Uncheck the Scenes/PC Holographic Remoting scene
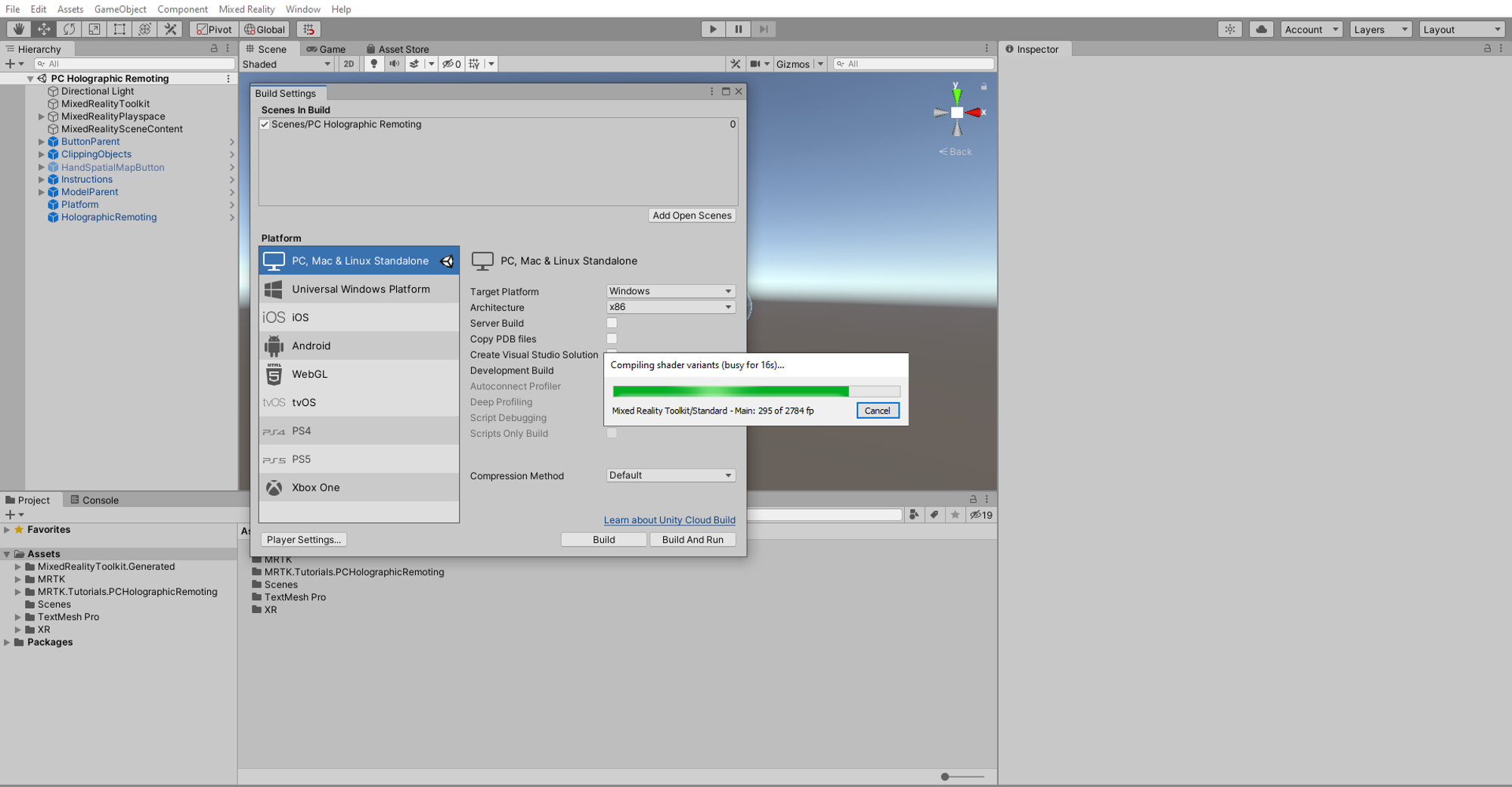The image size is (1512, 787). pos(265,124)
